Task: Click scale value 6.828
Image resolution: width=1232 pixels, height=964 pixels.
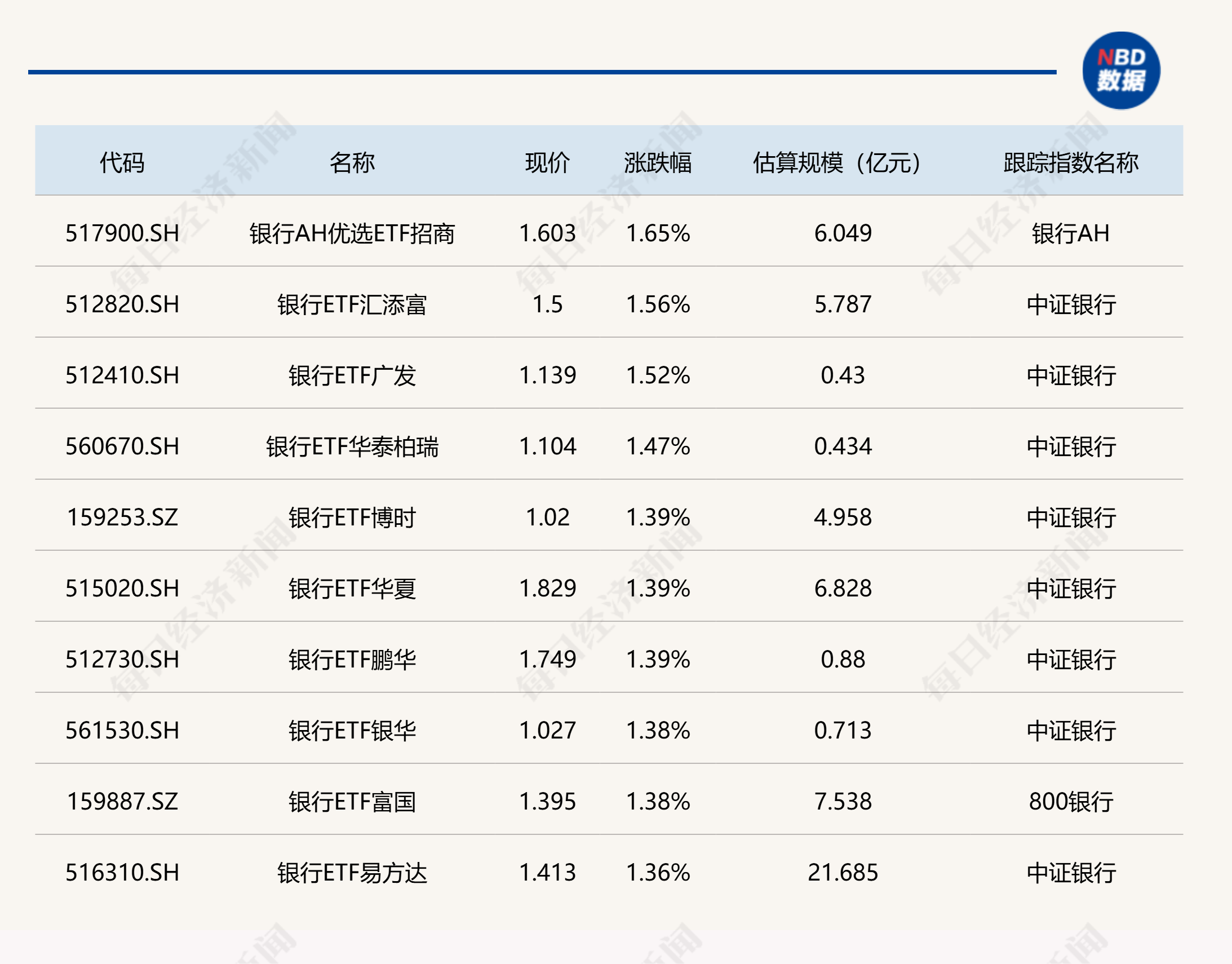Action: (x=843, y=588)
